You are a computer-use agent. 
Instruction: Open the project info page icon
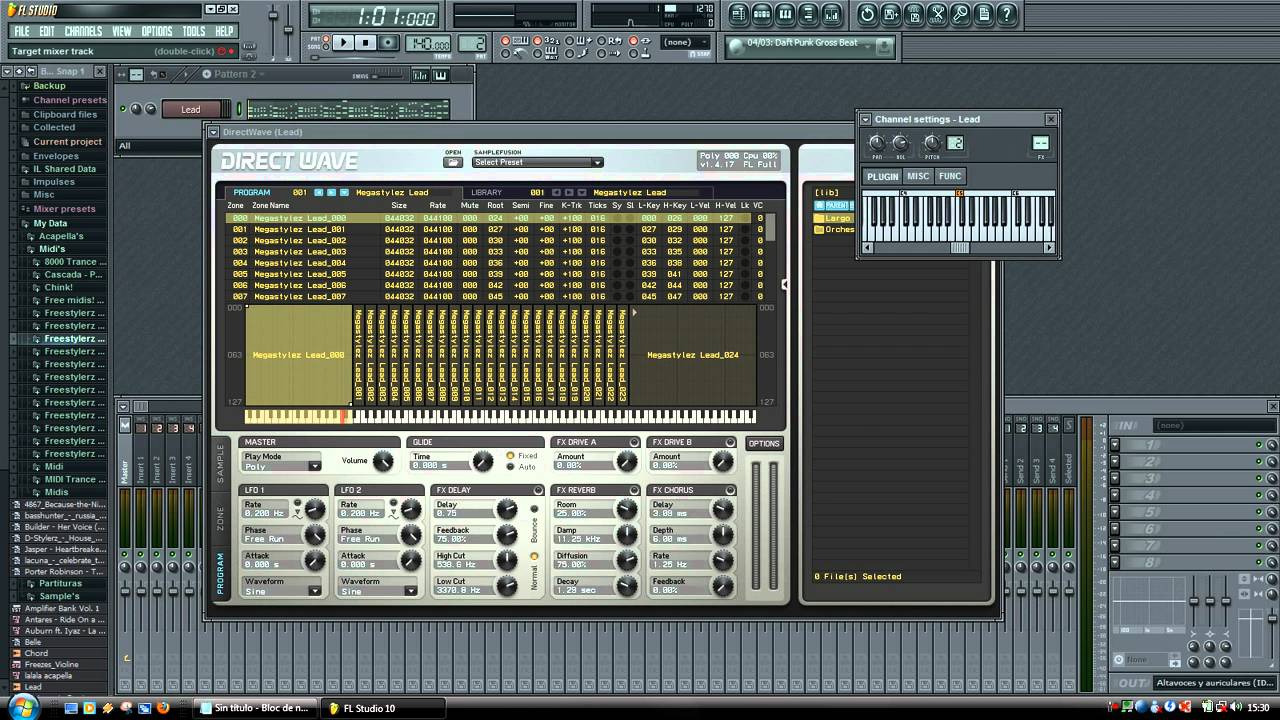point(984,14)
